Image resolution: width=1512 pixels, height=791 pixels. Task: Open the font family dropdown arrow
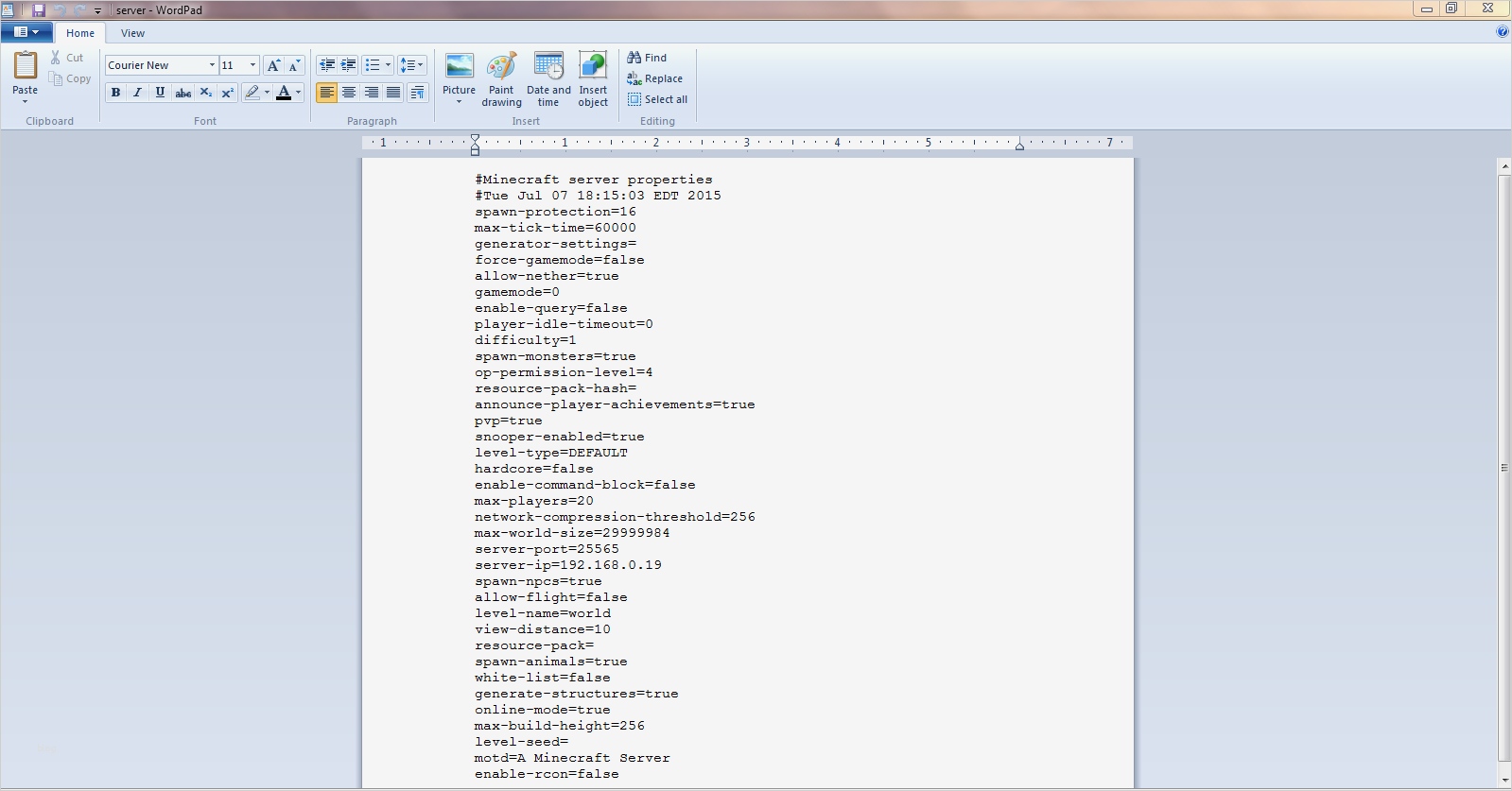(x=212, y=65)
